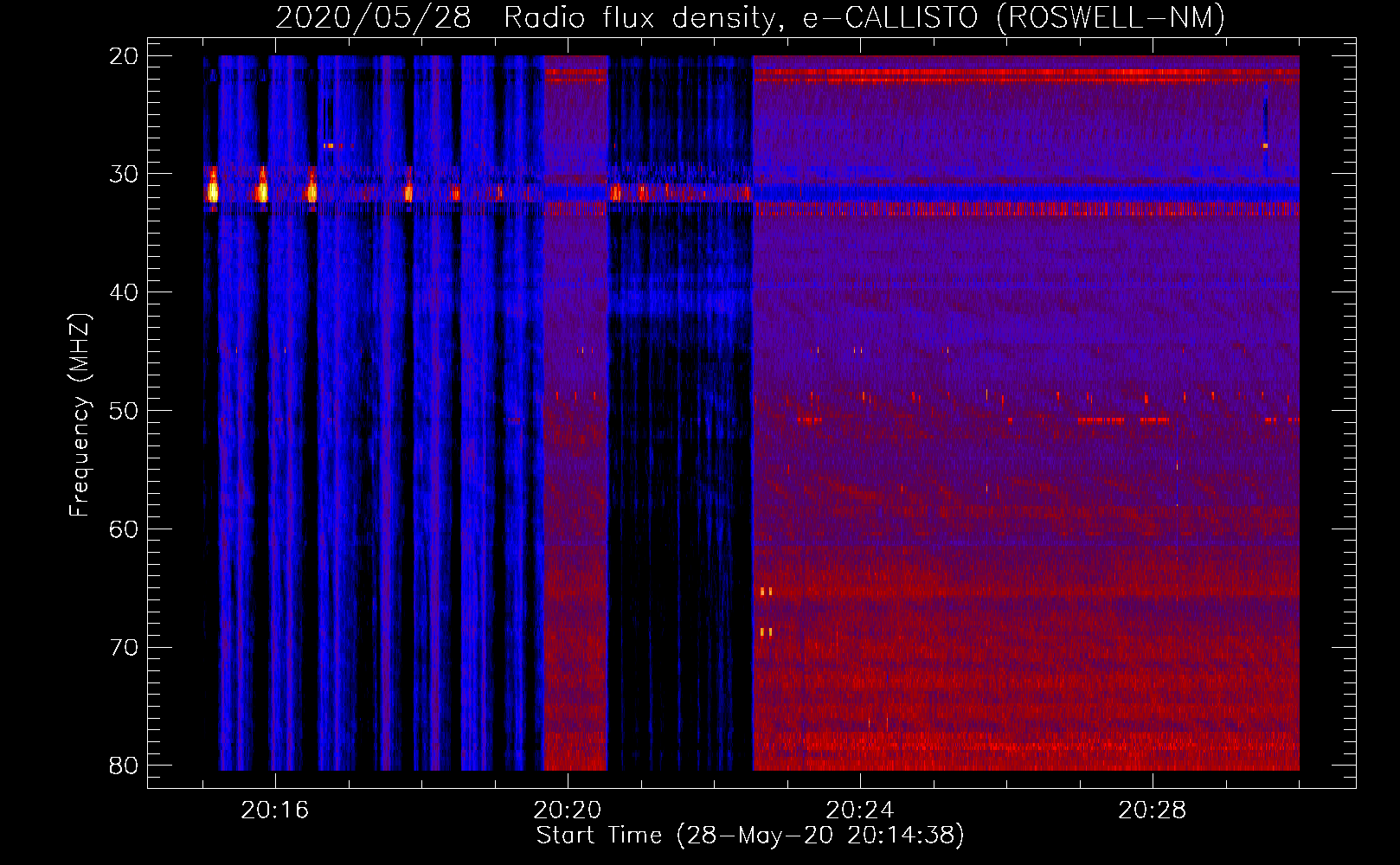Click the 20:28 time tick label
The height and width of the screenshot is (865, 1400).
(x=1152, y=811)
